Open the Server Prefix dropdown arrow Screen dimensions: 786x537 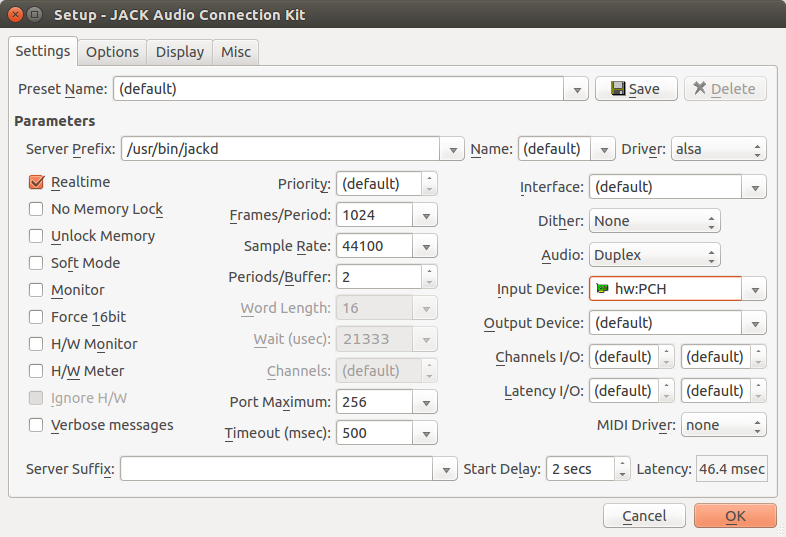click(x=453, y=149)
